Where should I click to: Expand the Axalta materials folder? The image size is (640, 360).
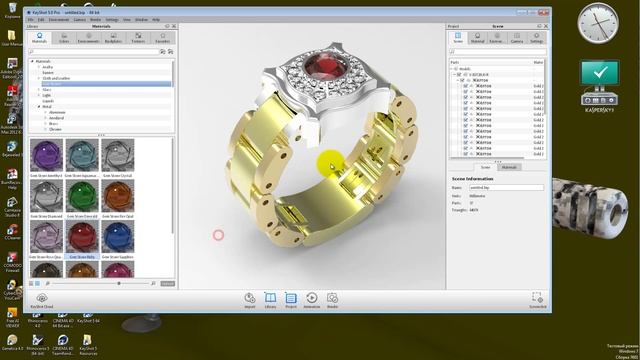point(39,67)
